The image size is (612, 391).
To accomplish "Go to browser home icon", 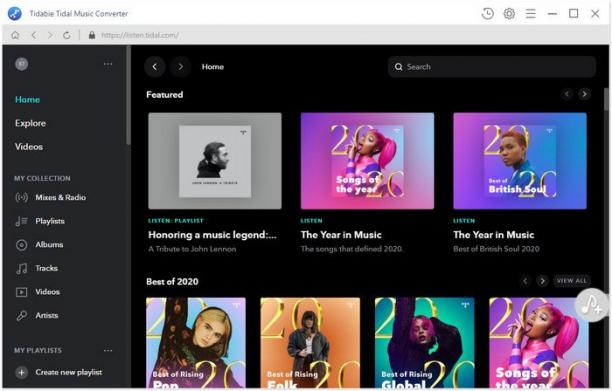I will pyautogui.click(x=15, y=35).
